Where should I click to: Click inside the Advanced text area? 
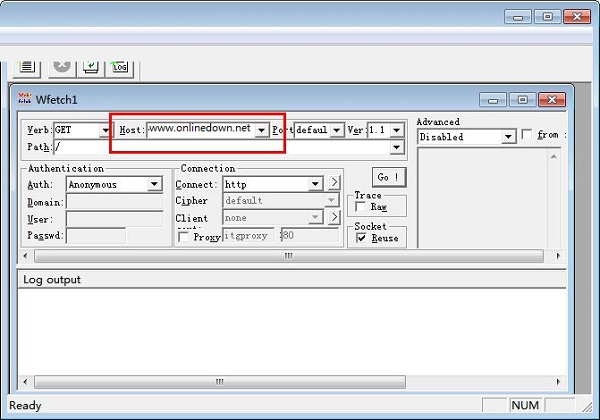click(x=482, y=198)
